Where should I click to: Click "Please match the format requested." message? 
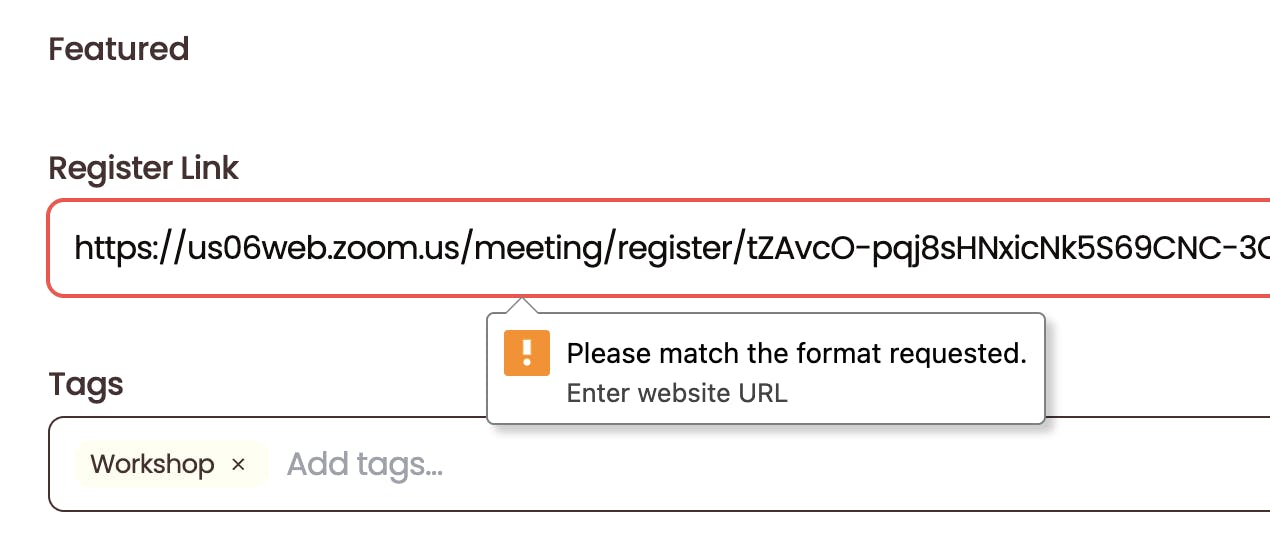(x=797, y=353)
